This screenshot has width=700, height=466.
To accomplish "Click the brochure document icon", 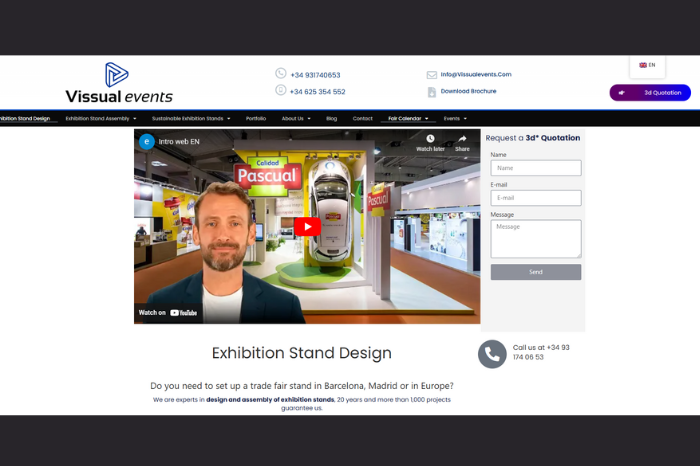I will point(432,92).
